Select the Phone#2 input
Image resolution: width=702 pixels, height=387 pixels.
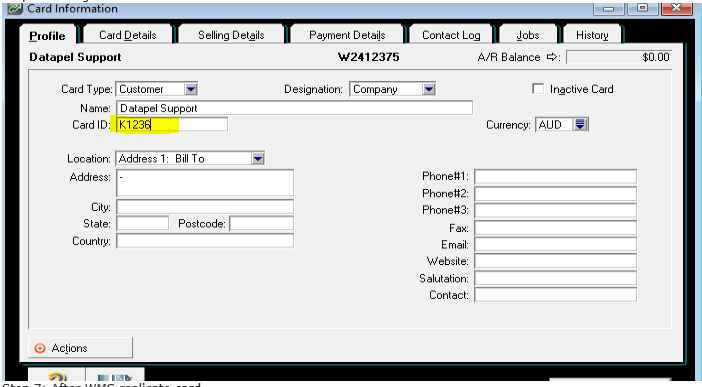pyautogui.click(x=556, y=194)
